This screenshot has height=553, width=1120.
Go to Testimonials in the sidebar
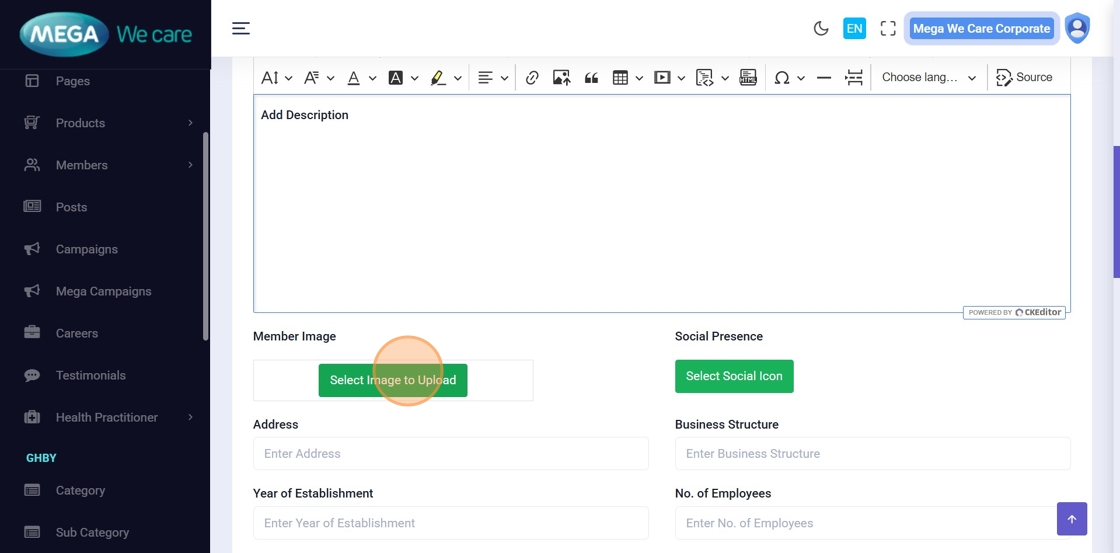(x=90, y=375)
